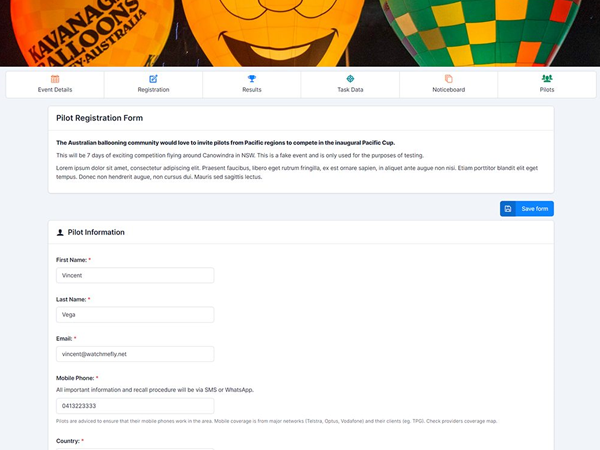
Task: Click the floppy disk save icon
Action: (x=508, y=209)
